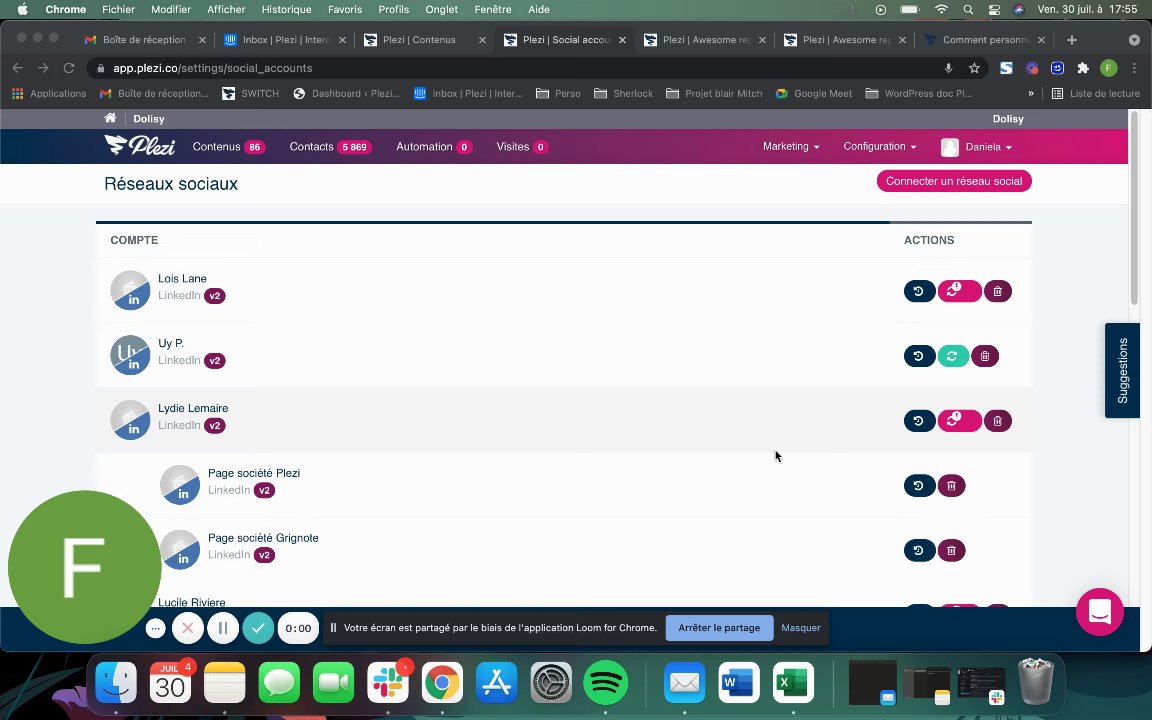
Task: Bookmark this page with star icon
Action: pyautogui.click(x=974, y=68)
